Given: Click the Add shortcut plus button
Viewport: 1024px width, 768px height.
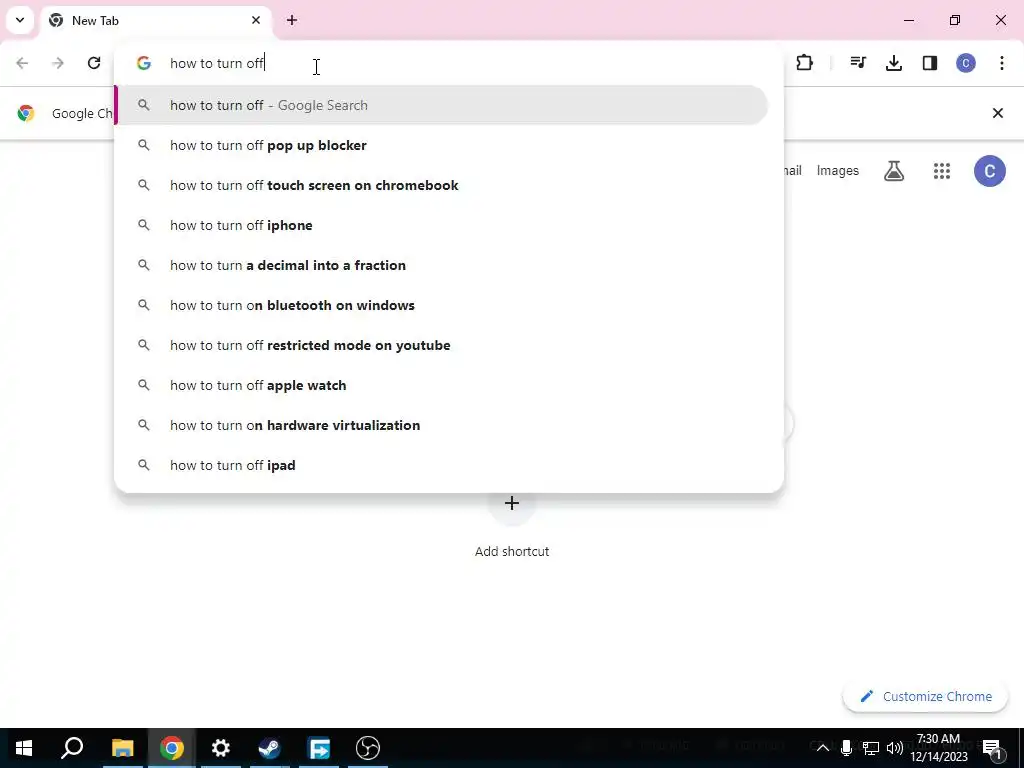Looking at the screenshot, I should [x=512, y=503].
